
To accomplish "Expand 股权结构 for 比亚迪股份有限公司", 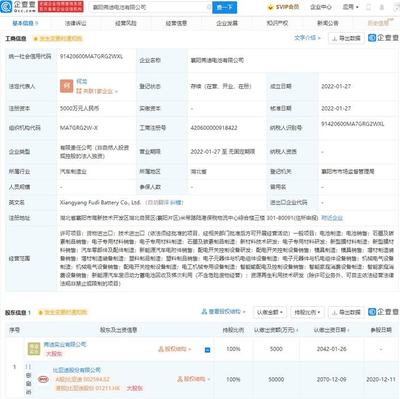I will (x=194, y=379).
